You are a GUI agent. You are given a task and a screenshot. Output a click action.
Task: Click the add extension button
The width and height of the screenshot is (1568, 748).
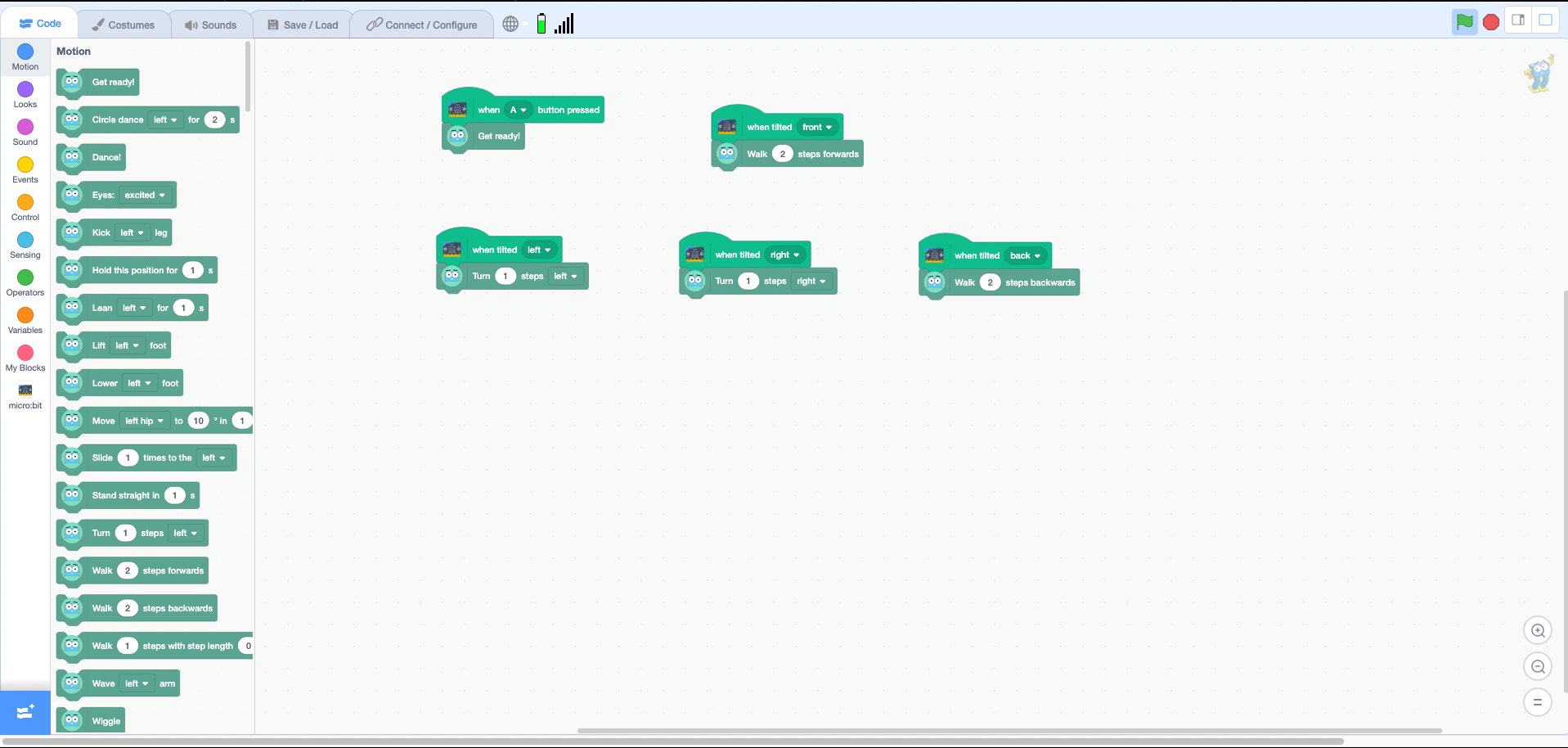coord(25,711)
